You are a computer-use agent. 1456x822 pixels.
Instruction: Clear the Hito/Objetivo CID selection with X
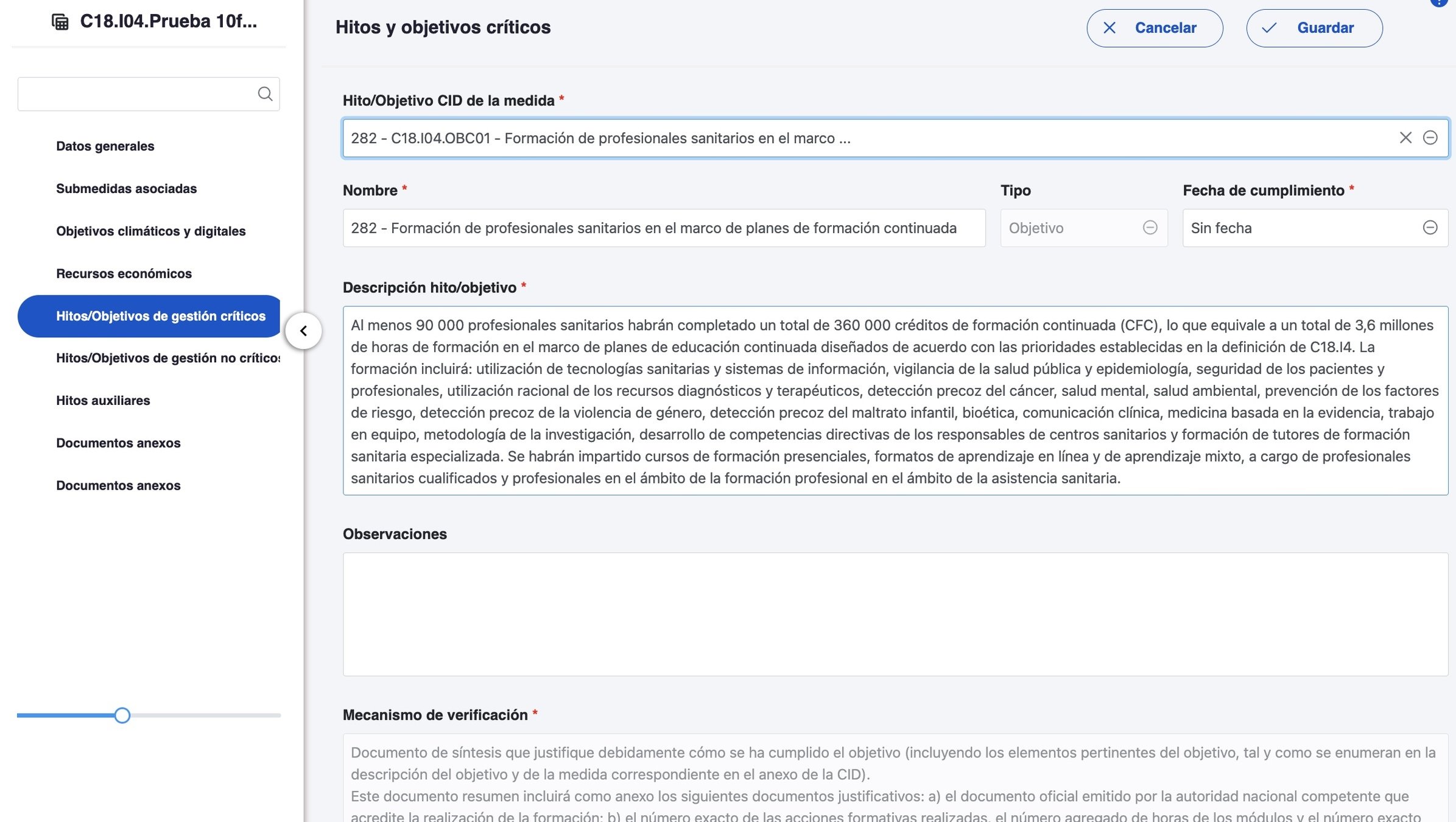tap(1405, 138)
